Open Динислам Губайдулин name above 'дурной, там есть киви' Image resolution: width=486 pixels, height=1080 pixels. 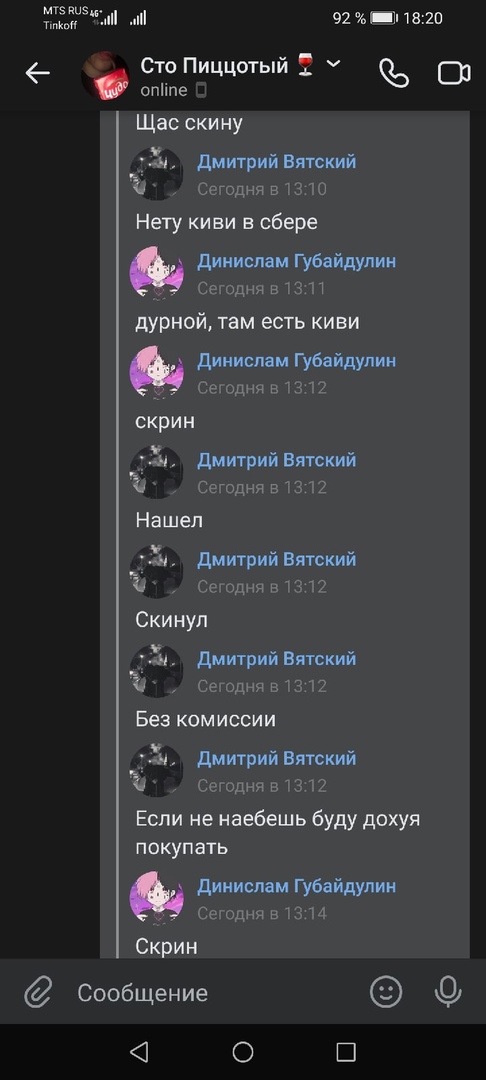[297, 262]
